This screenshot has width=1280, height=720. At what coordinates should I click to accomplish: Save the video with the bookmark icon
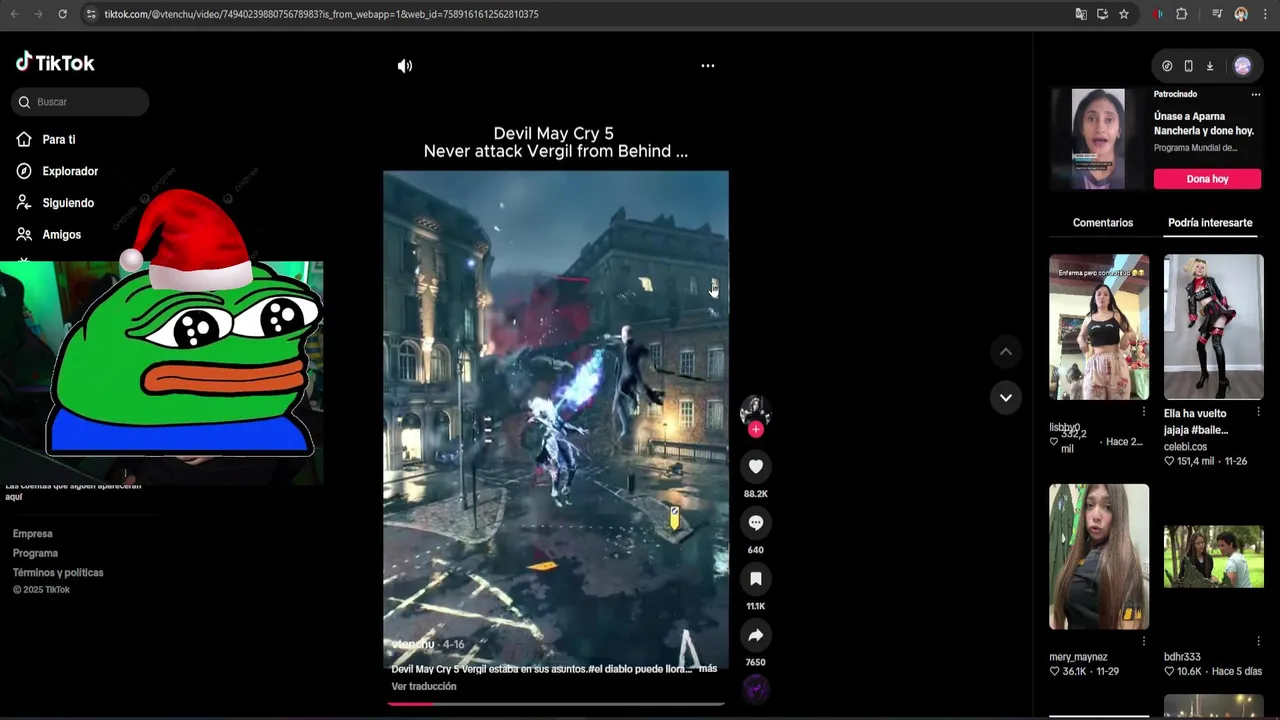point(756,579)
